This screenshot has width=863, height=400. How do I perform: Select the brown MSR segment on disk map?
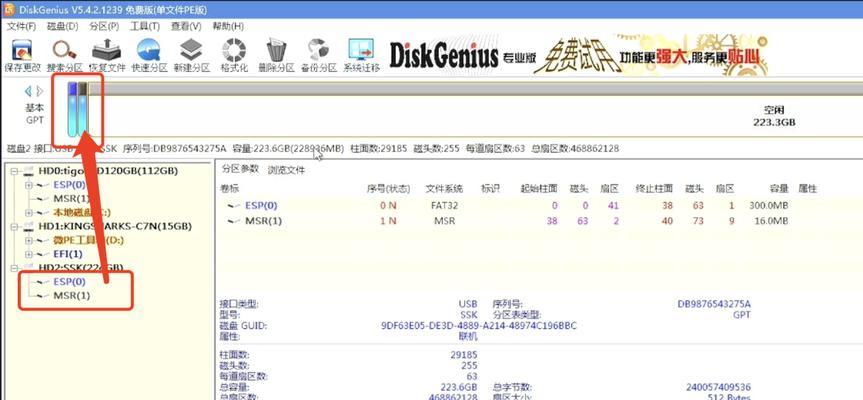[x=83, y=108]
